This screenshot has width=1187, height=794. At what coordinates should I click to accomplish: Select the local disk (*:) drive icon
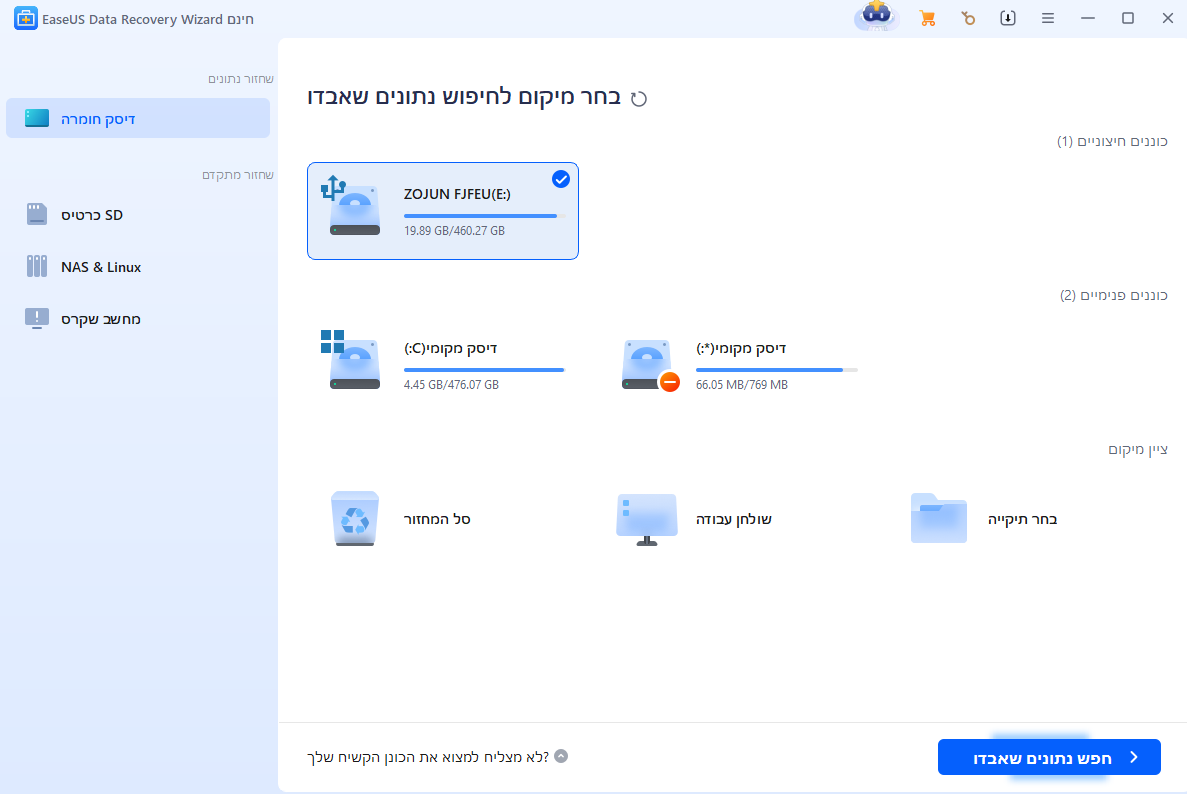point(650,365)
